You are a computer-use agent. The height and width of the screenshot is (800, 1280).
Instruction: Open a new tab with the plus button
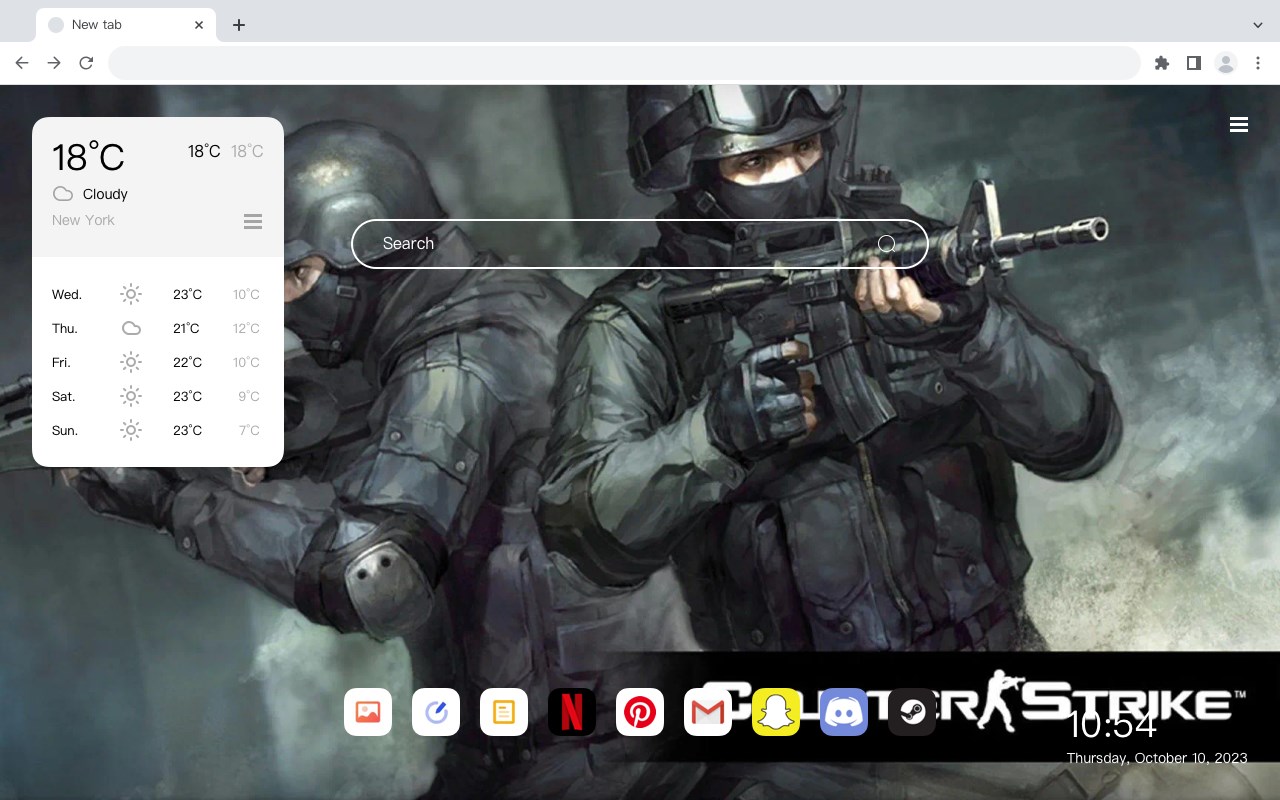(x=238, y=25)
